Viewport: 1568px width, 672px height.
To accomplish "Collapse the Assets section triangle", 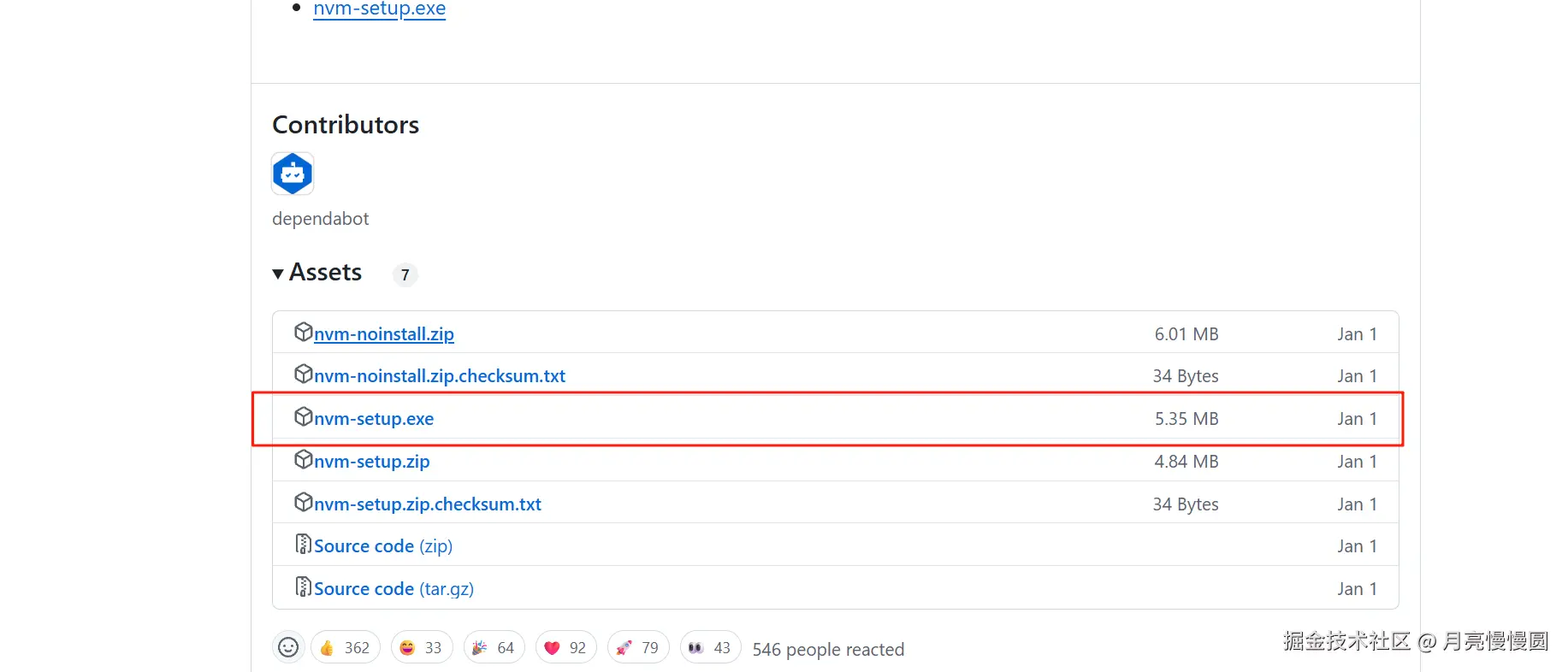I will point(278,274).
